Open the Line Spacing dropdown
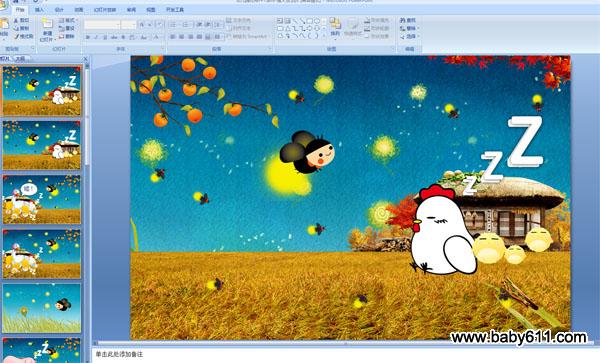 pyautogui.click(x=218, y=25)
